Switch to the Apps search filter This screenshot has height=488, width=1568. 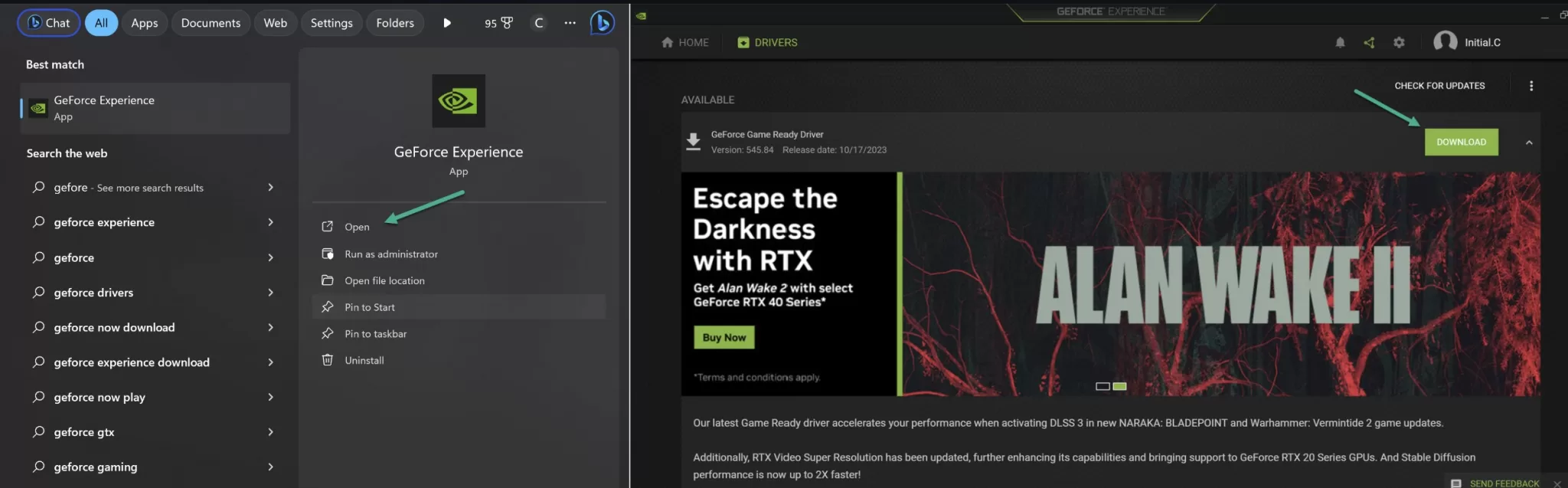pyautogui.click(x=144, y=23)
